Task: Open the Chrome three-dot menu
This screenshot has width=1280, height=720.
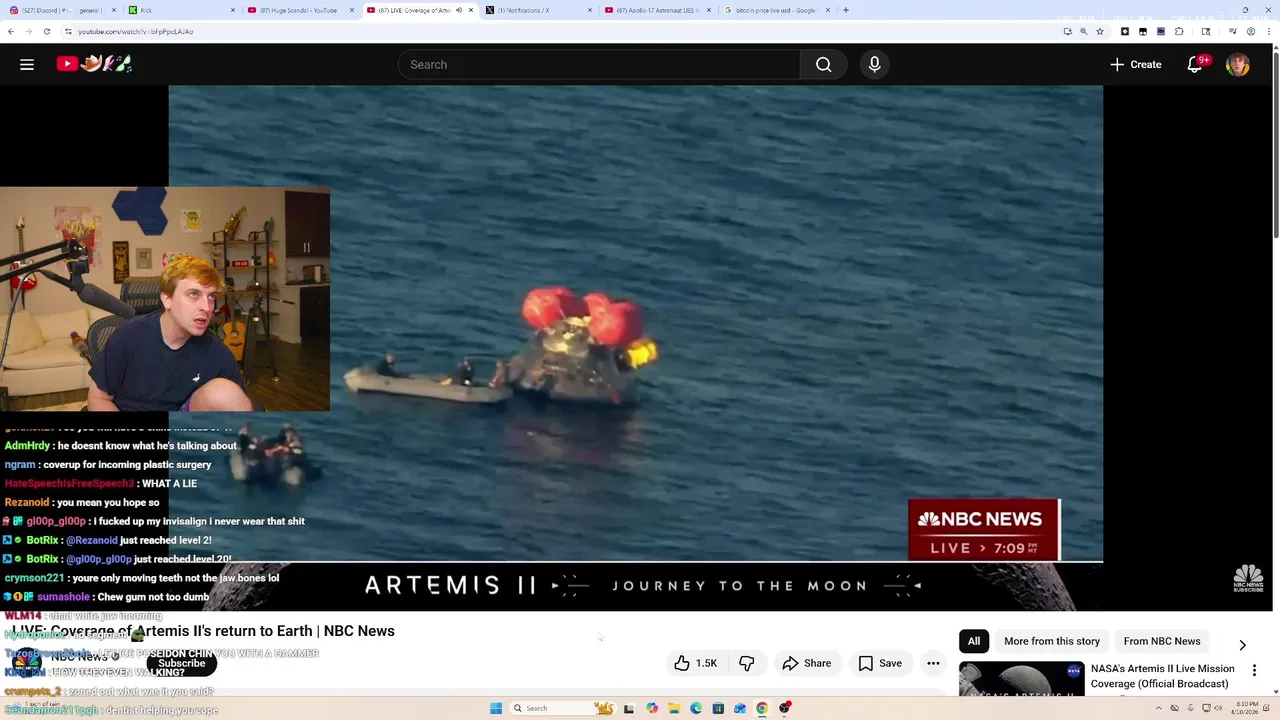Action: [x=1269, y=31]
